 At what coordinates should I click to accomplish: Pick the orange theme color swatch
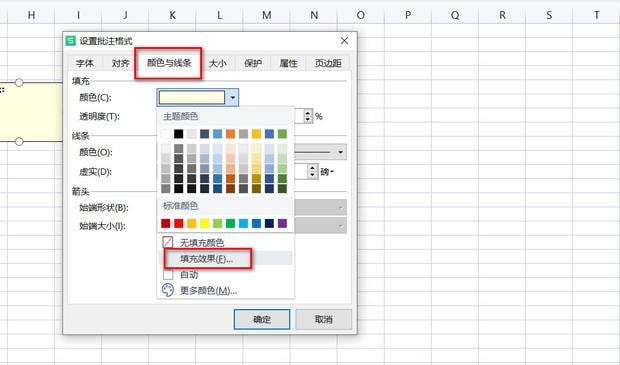pyautogui.click(x=231, y=134)
